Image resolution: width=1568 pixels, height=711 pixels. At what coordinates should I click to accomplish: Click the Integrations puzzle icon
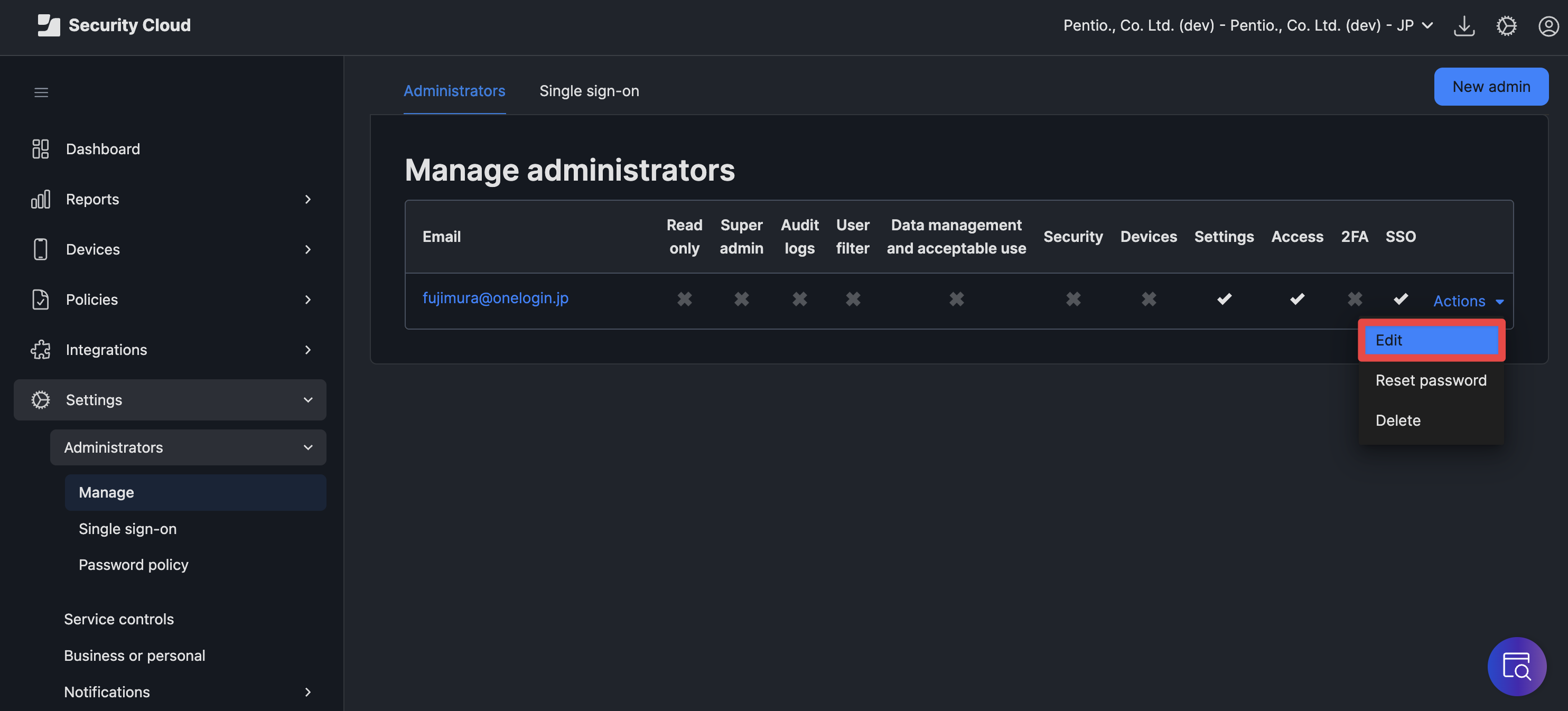click(40, 349)
